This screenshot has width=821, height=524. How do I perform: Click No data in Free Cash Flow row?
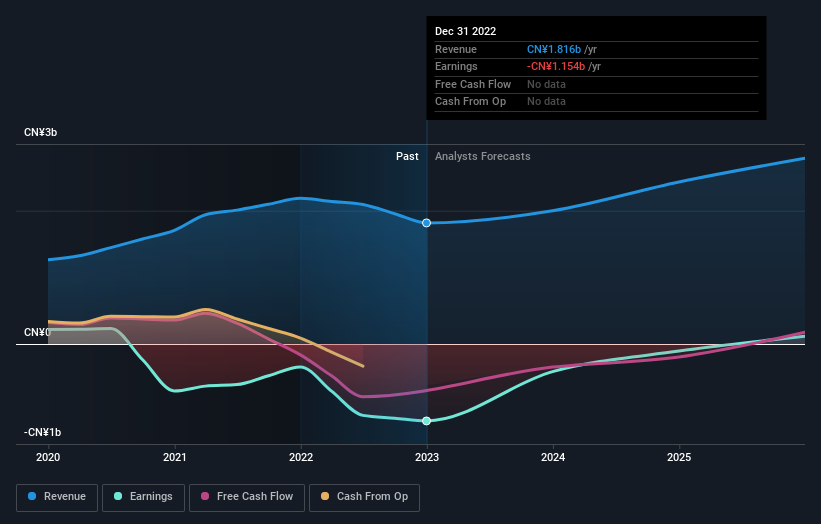click(x=546, y=84)
